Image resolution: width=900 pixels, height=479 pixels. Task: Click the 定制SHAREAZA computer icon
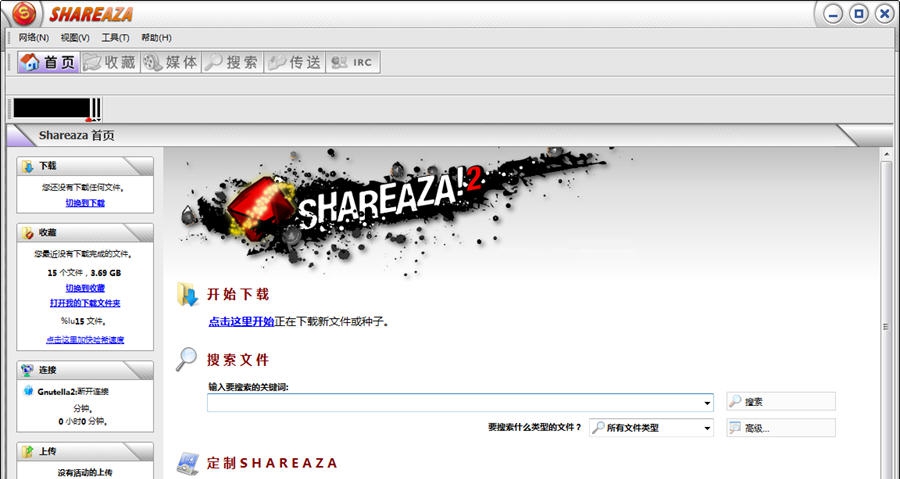point(187,464)
